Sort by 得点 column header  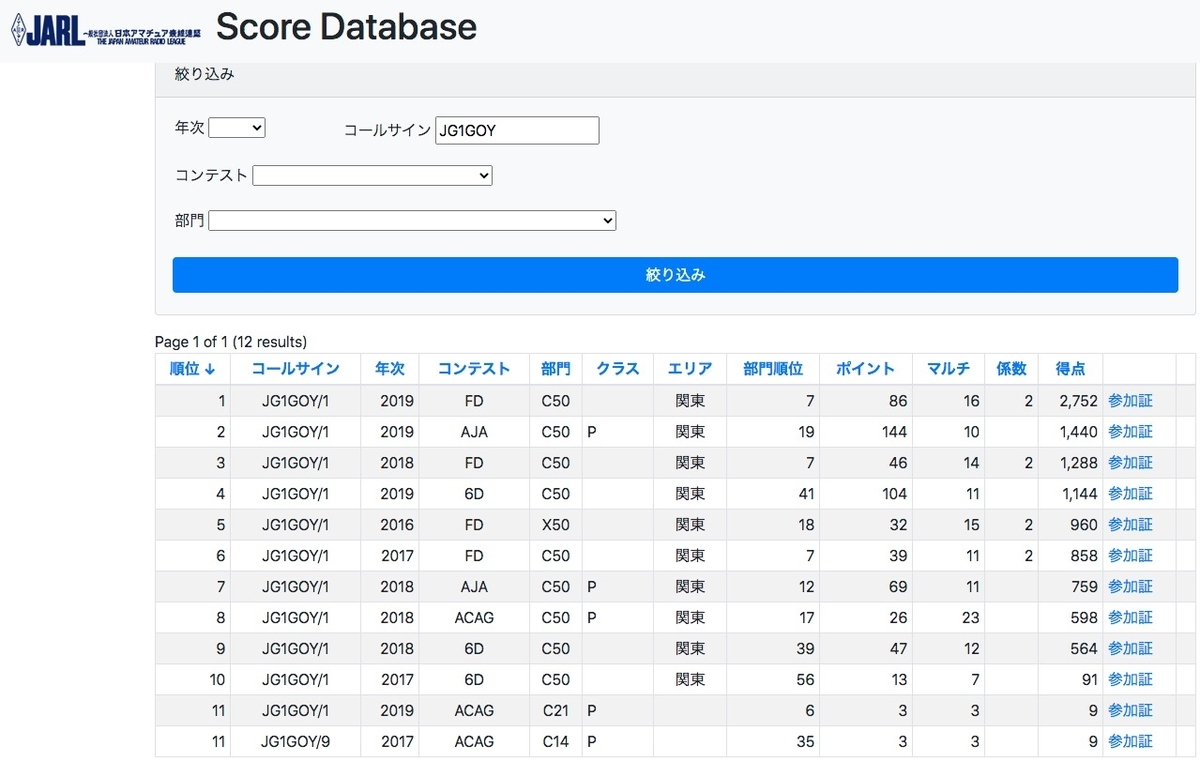point(1070,369)
